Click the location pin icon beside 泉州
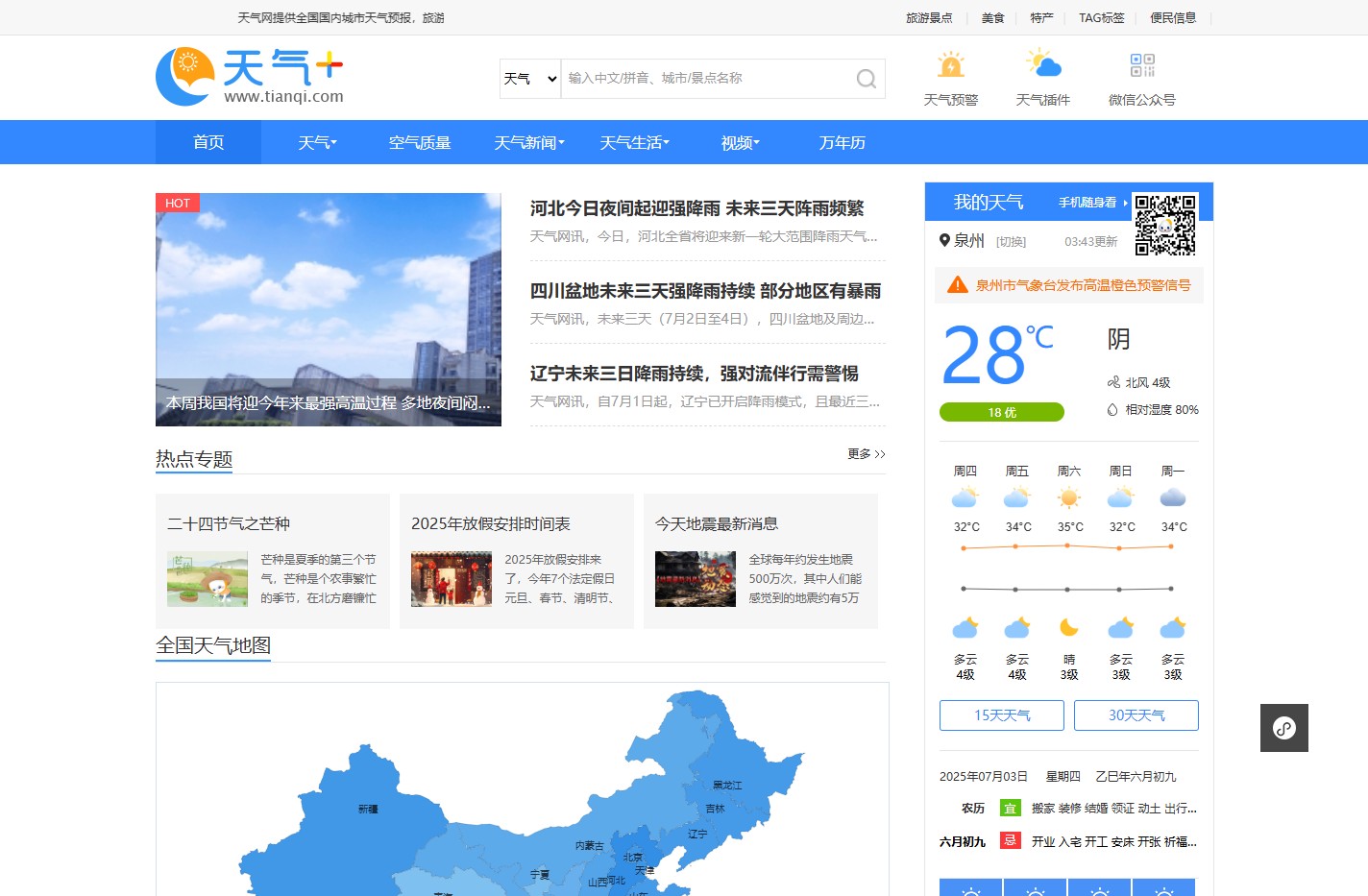Viewport: 1368px width, 896px height. [944, 240]
